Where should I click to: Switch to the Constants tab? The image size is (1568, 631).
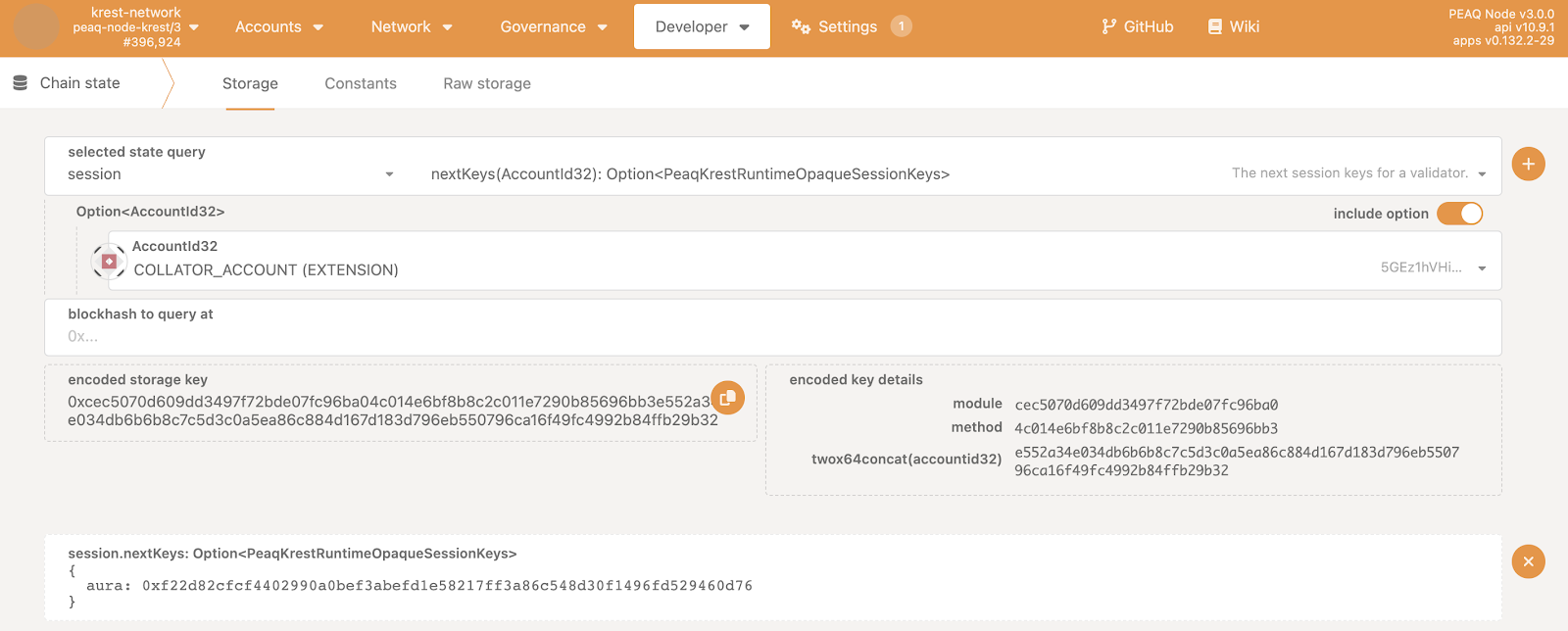click(361, 83)
